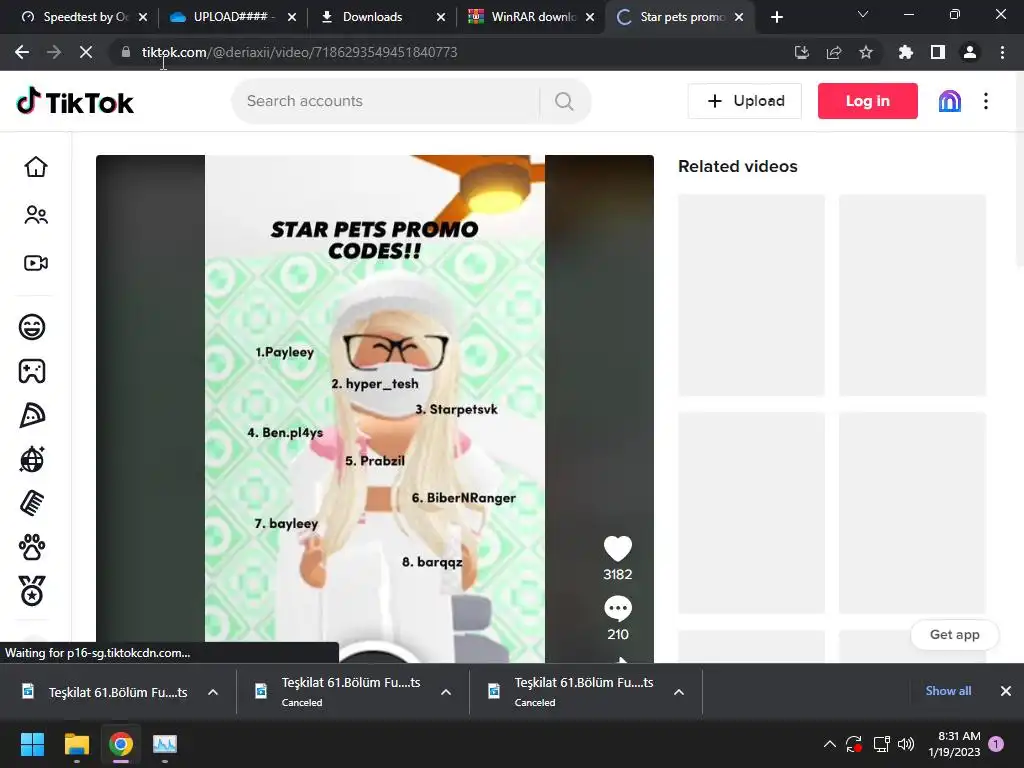Open TikTok three-dot more options menu

[986, 101]
